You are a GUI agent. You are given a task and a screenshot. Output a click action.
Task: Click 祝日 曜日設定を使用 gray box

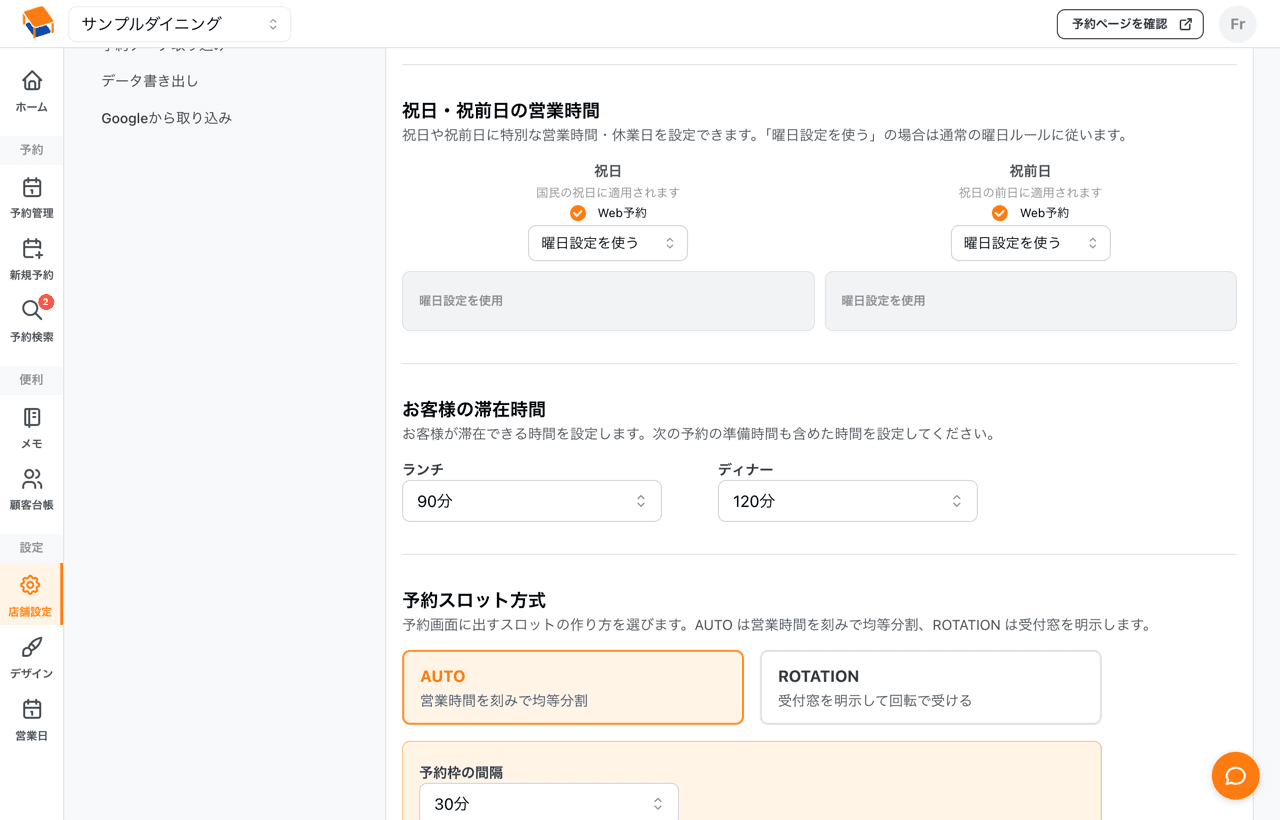pos(608,301)
